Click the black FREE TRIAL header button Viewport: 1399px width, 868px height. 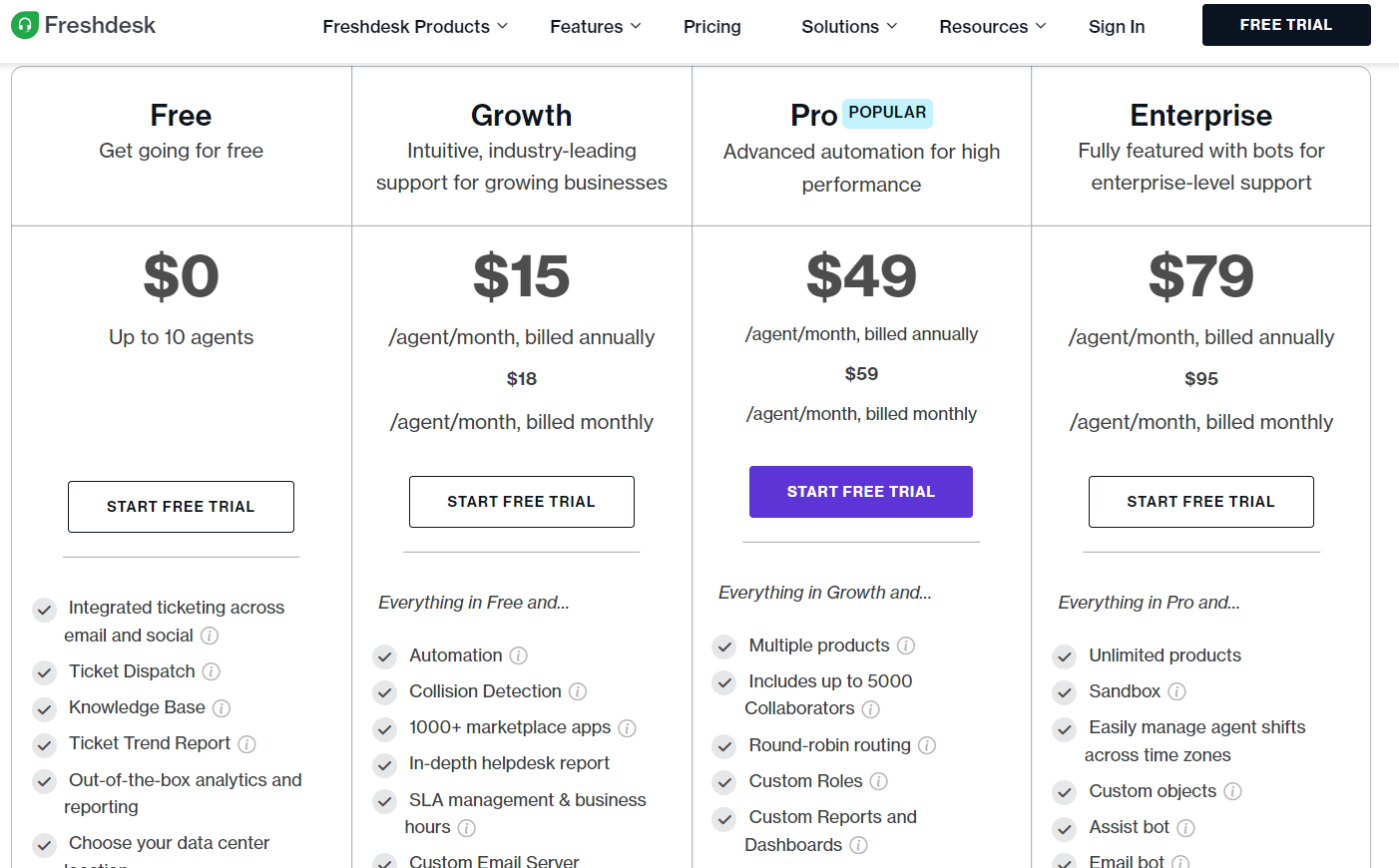1286,25
